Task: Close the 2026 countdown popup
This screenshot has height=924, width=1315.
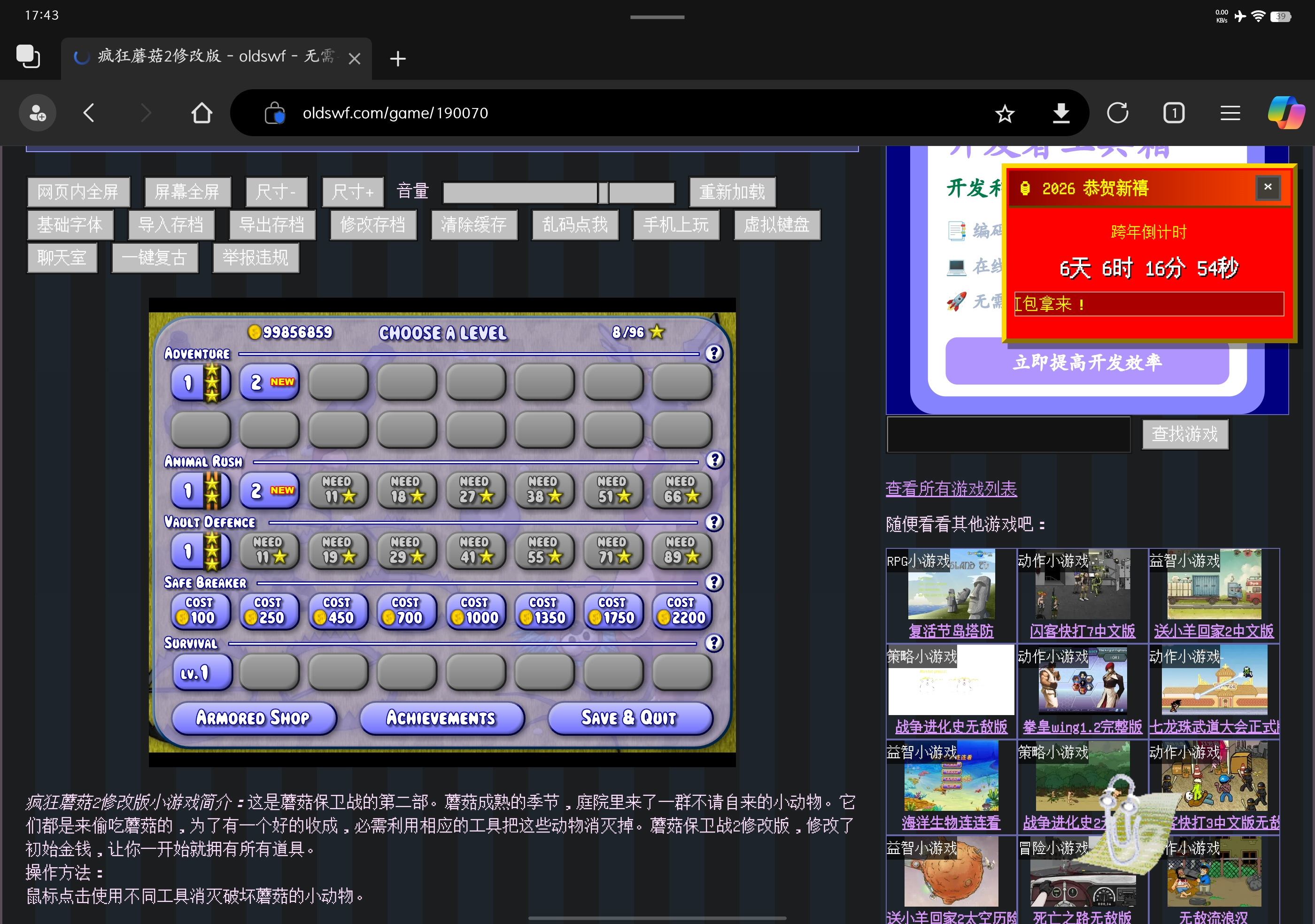Action: click(1268, 187)
